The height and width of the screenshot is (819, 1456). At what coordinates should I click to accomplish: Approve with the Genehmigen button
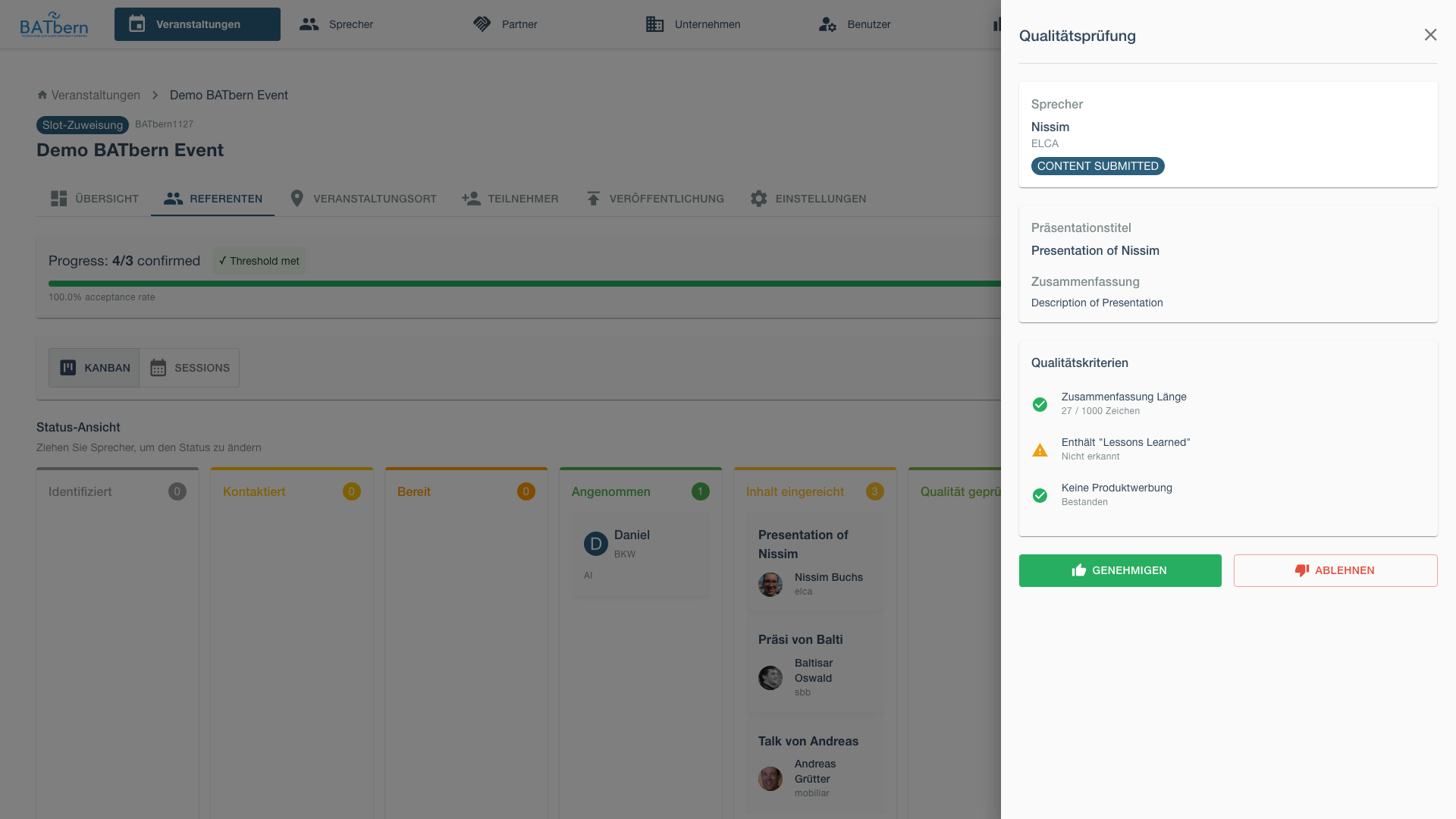tap(1120, 570)
